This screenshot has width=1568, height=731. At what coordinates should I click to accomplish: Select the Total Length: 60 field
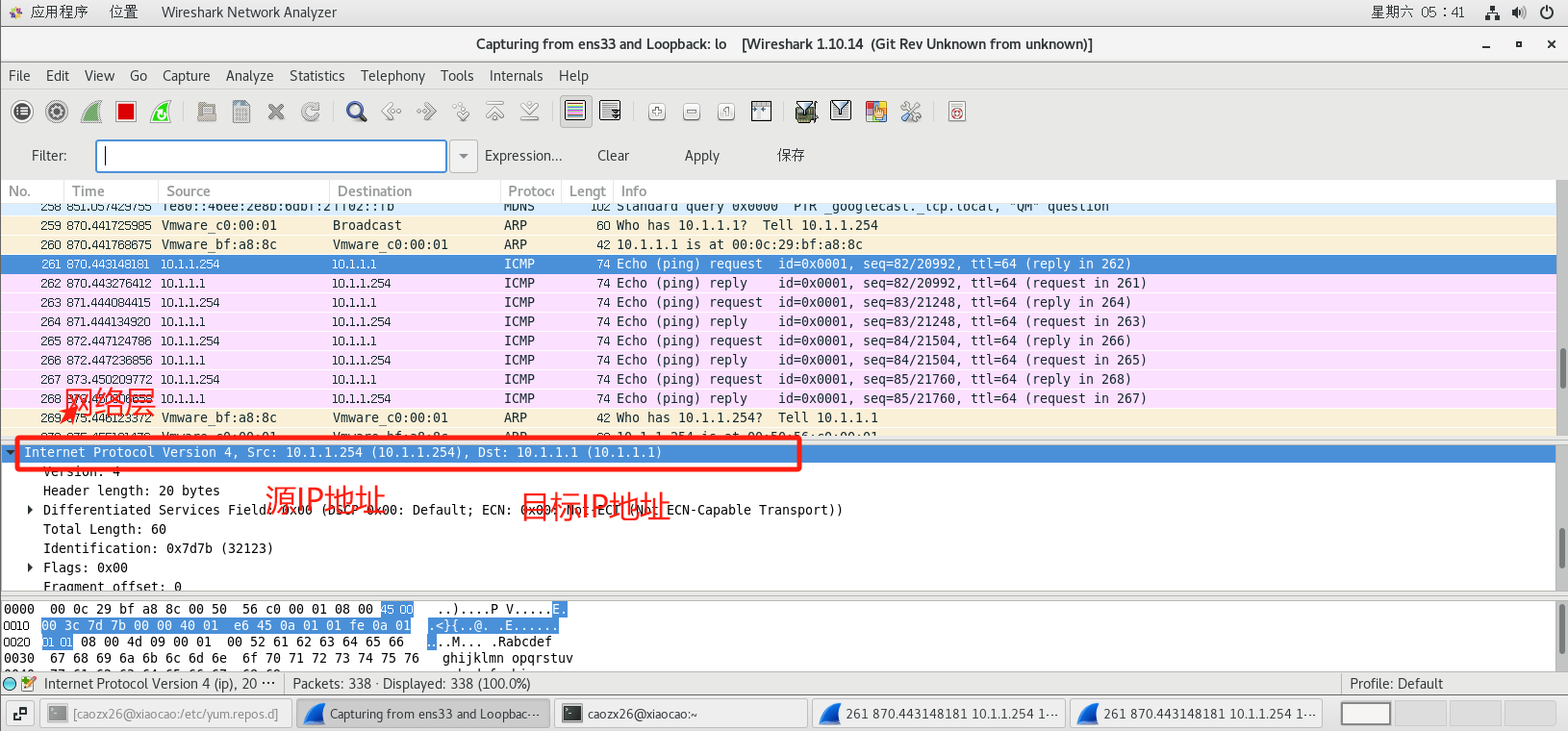click(105, 529)
